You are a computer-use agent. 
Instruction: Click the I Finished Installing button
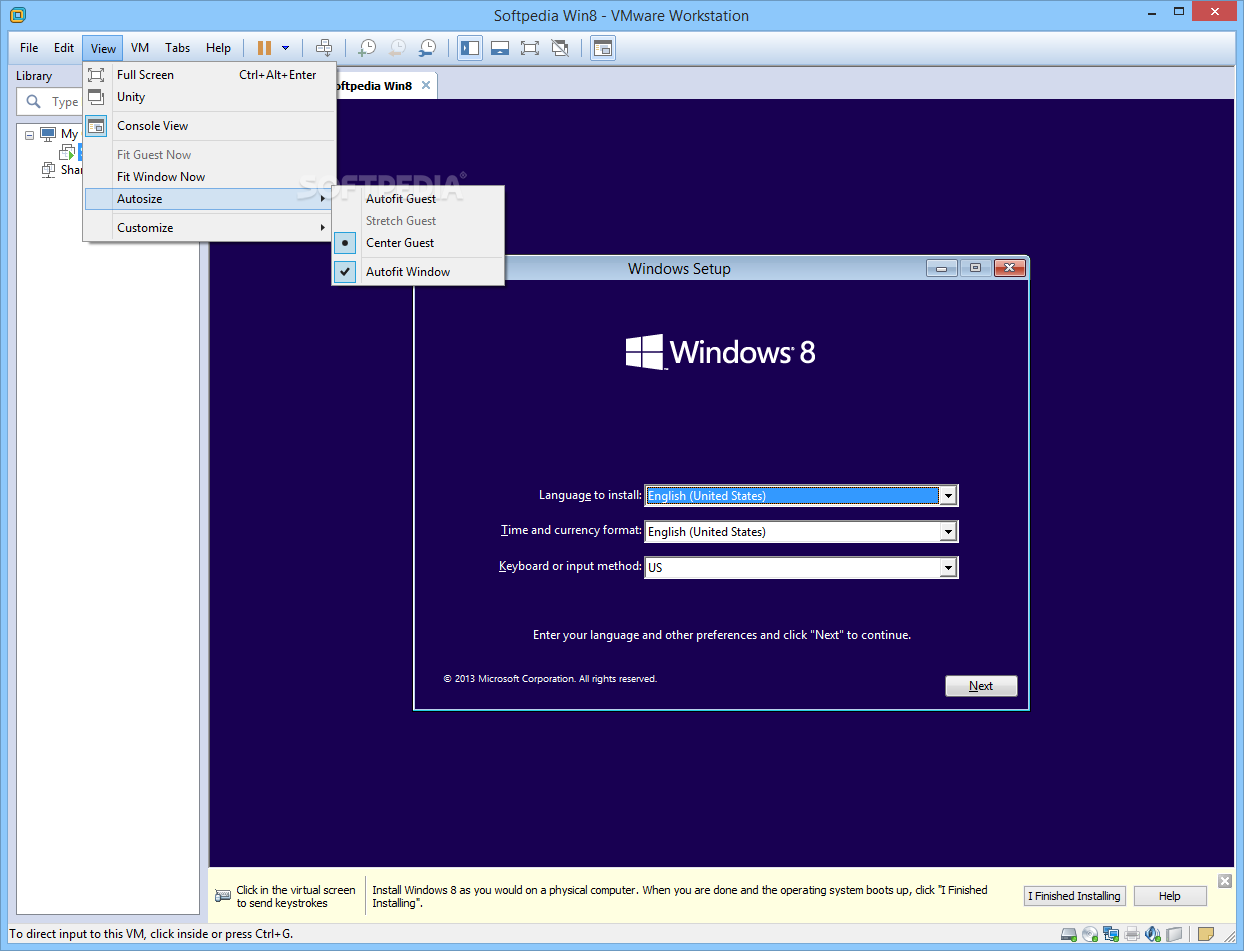point(1075,896)
